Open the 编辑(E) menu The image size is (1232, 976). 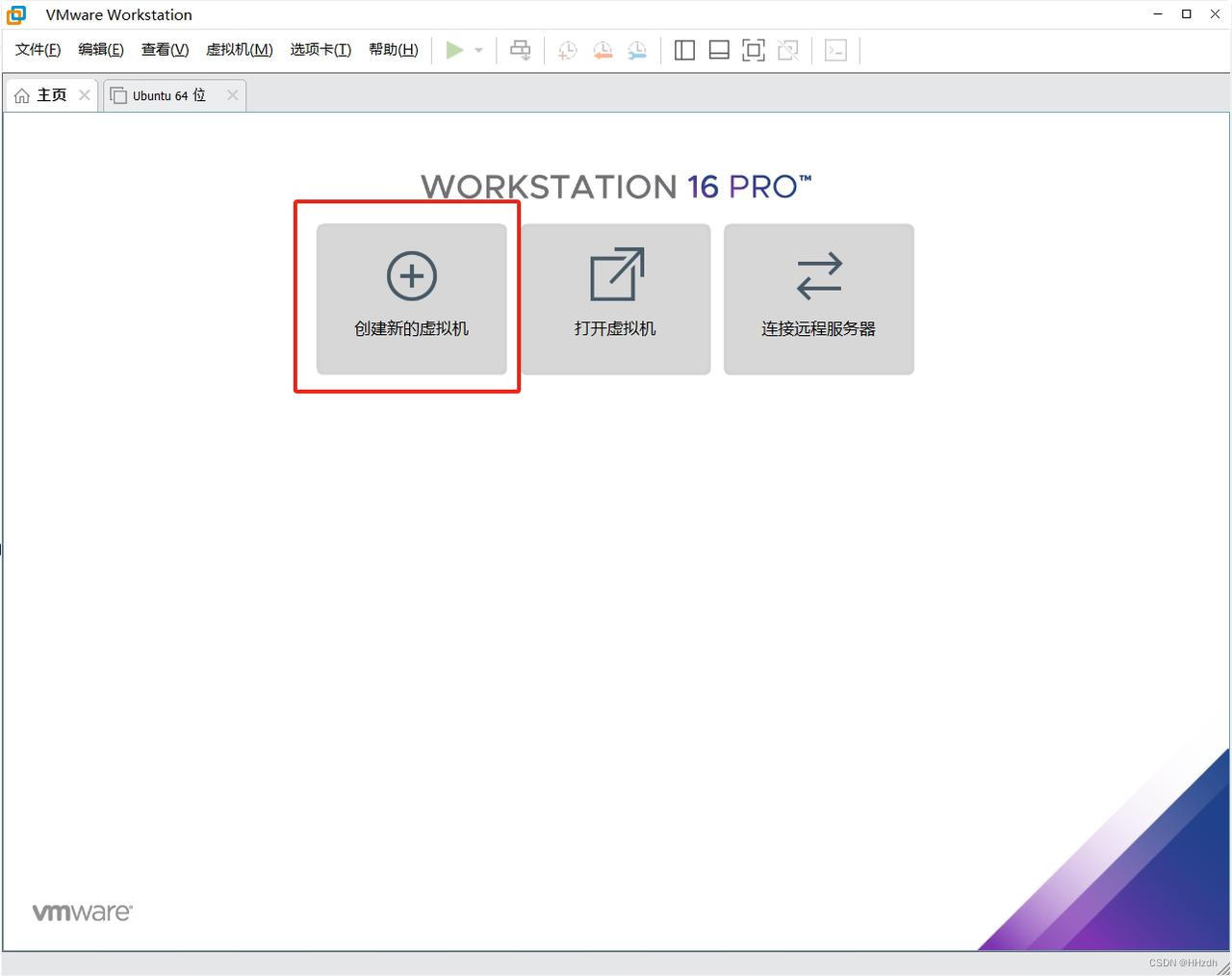tap(101, 50)
